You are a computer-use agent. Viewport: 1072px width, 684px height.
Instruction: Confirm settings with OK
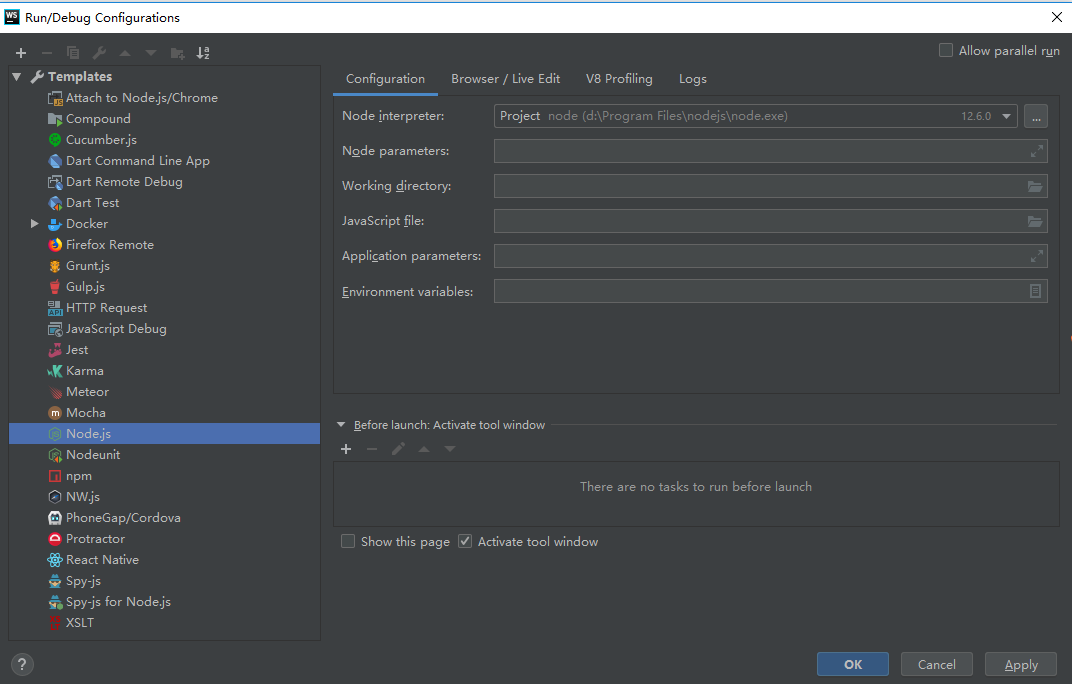pyautogui.click(x=852, y=664)
